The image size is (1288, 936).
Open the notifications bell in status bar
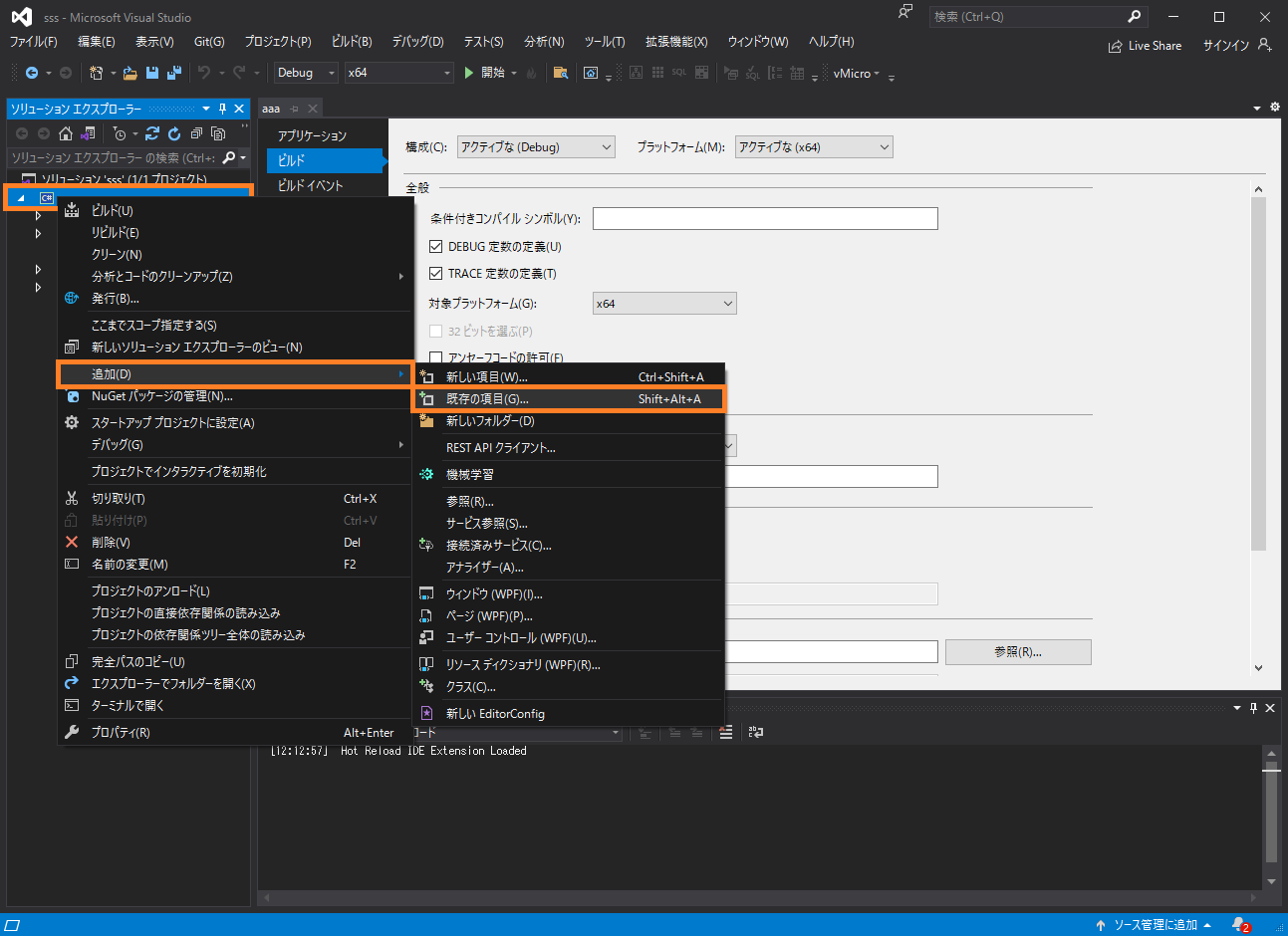(x=1238, y=924)
